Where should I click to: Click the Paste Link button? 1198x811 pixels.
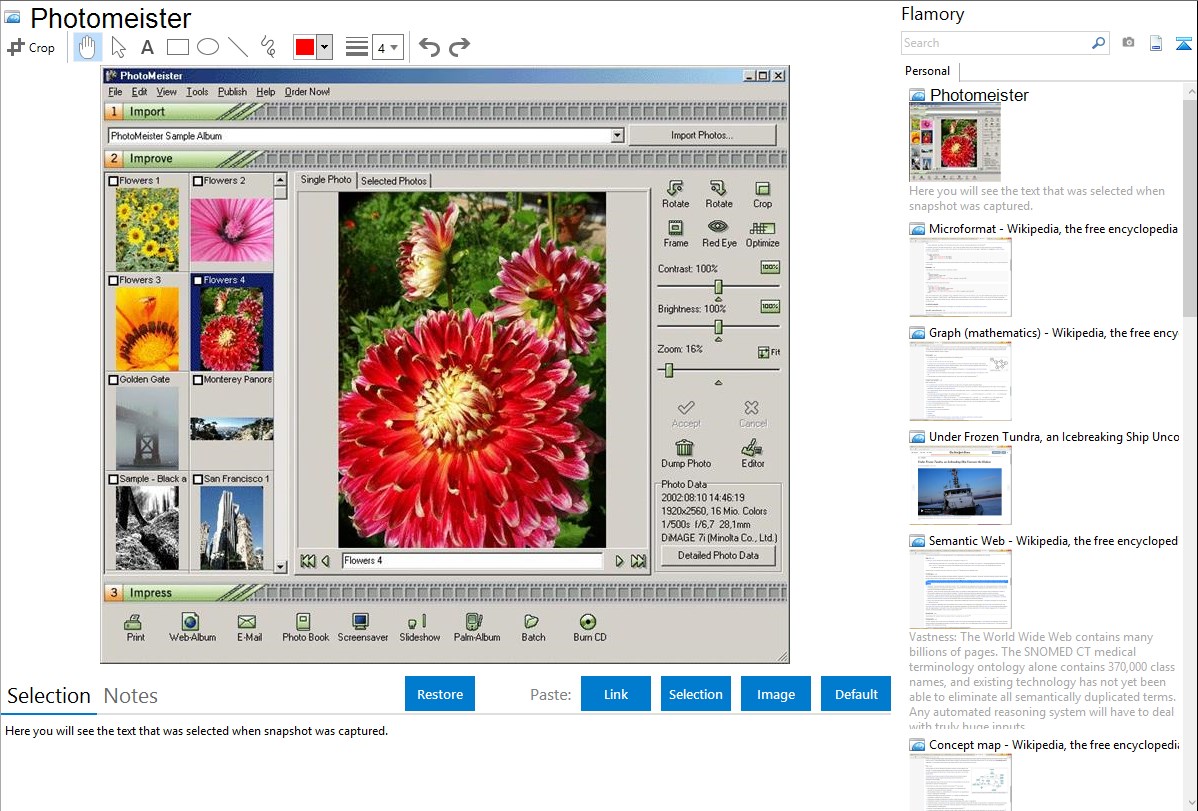(x=615, y=694)
